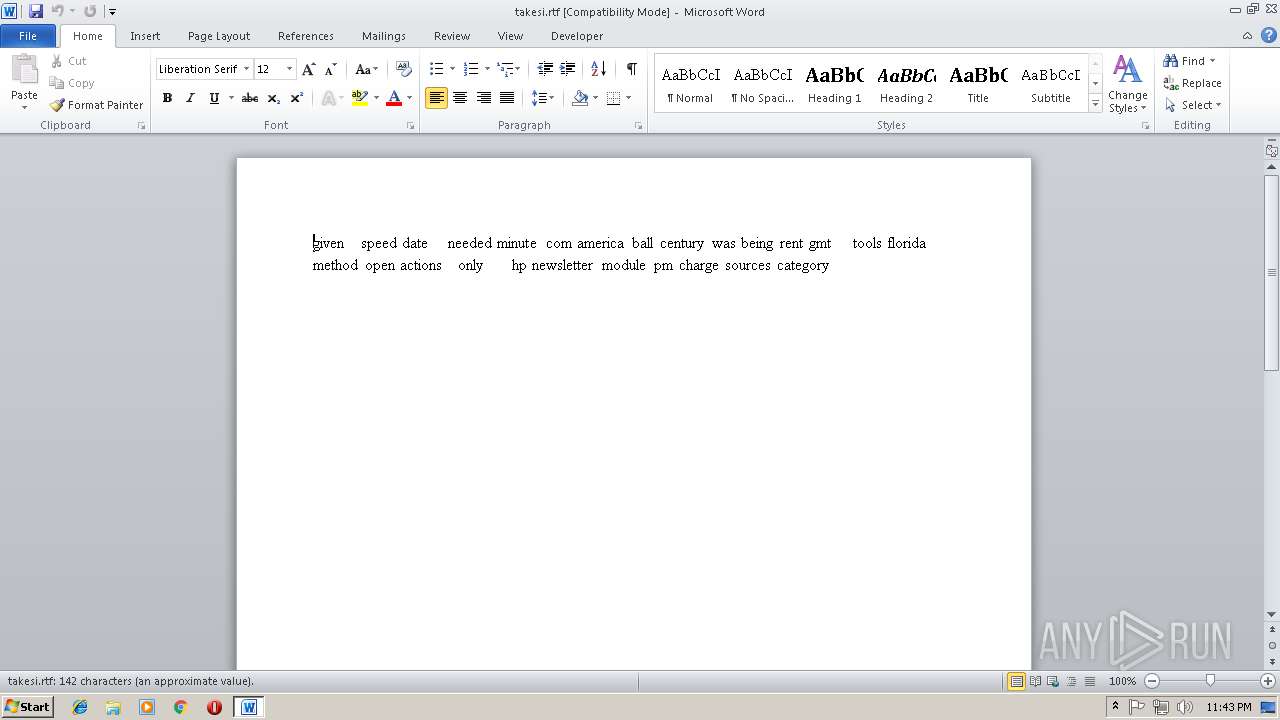Toggle Subscript formatting
The image size is (1280, 720).
pos(274,98)
